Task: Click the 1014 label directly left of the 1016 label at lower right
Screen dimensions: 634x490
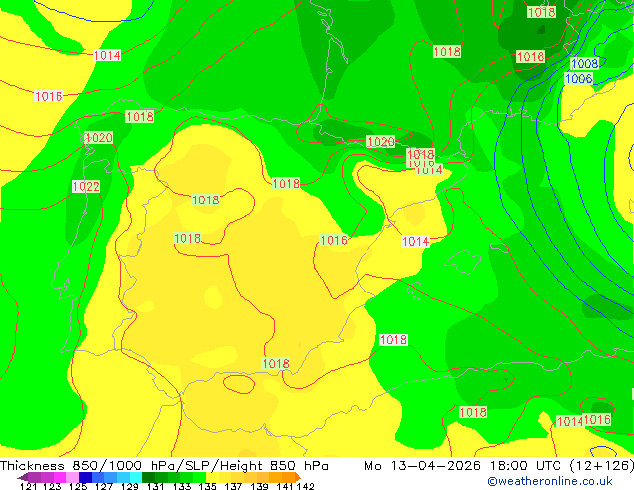Action: (570, 422)
